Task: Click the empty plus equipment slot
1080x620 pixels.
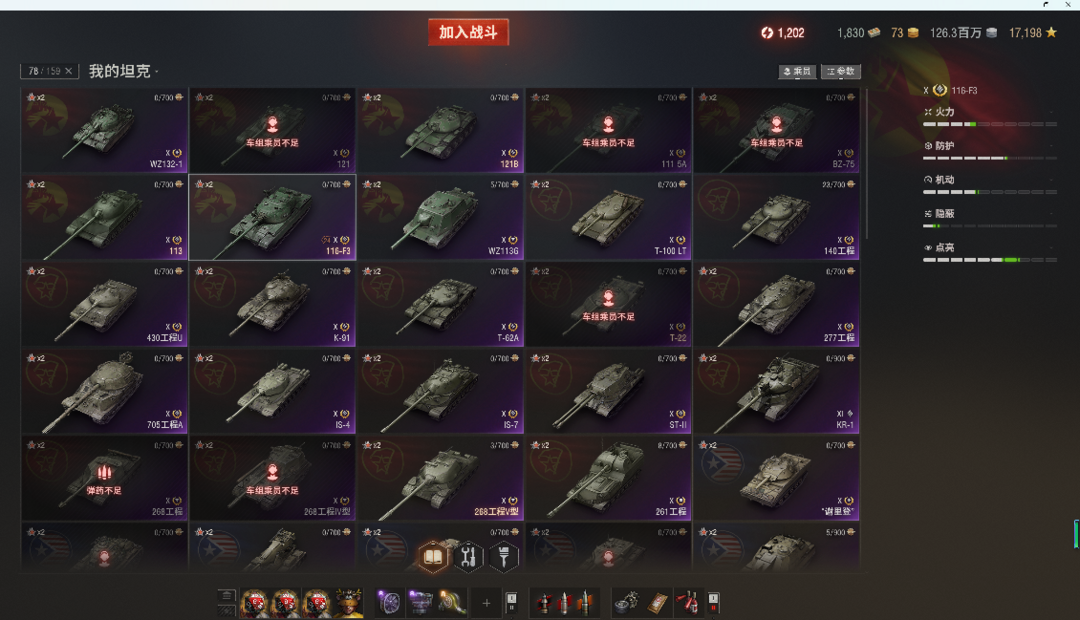Action: [x=486, y=603]
